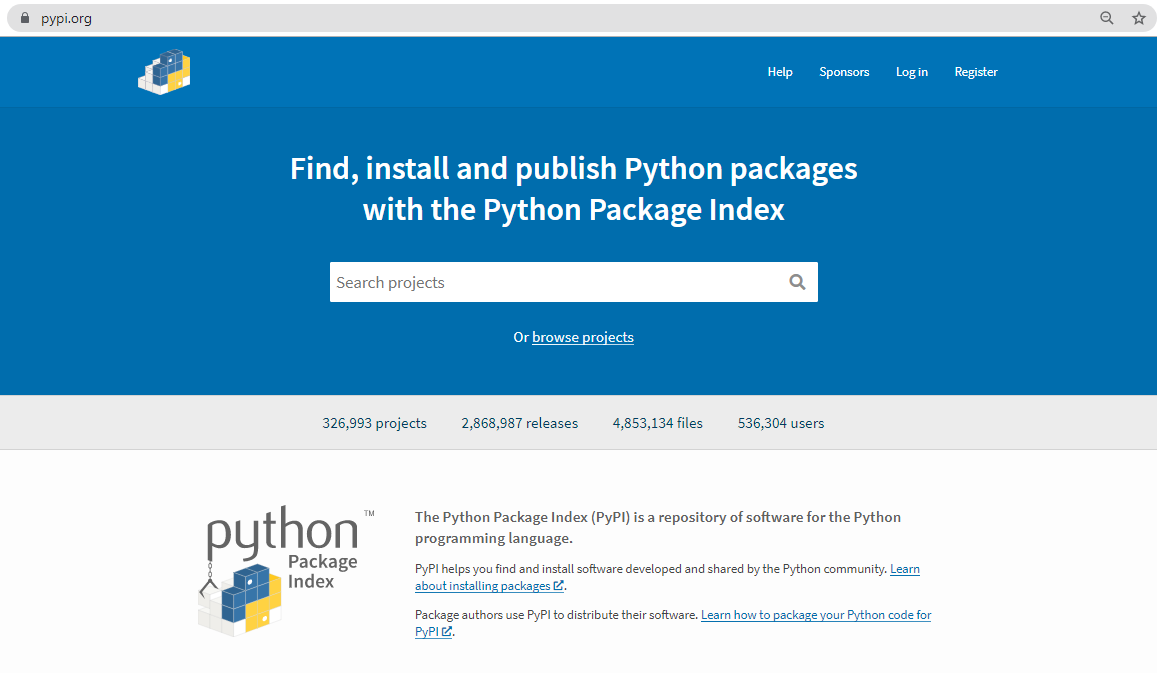Click the pypi.org address bar URL
Viewport: 1157px width, 673px height.
pos(66,18)
